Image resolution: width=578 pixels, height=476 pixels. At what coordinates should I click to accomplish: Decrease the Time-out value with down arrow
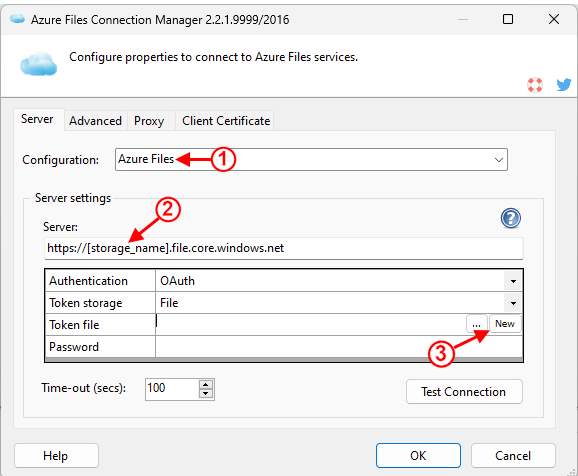pos(206,394)
